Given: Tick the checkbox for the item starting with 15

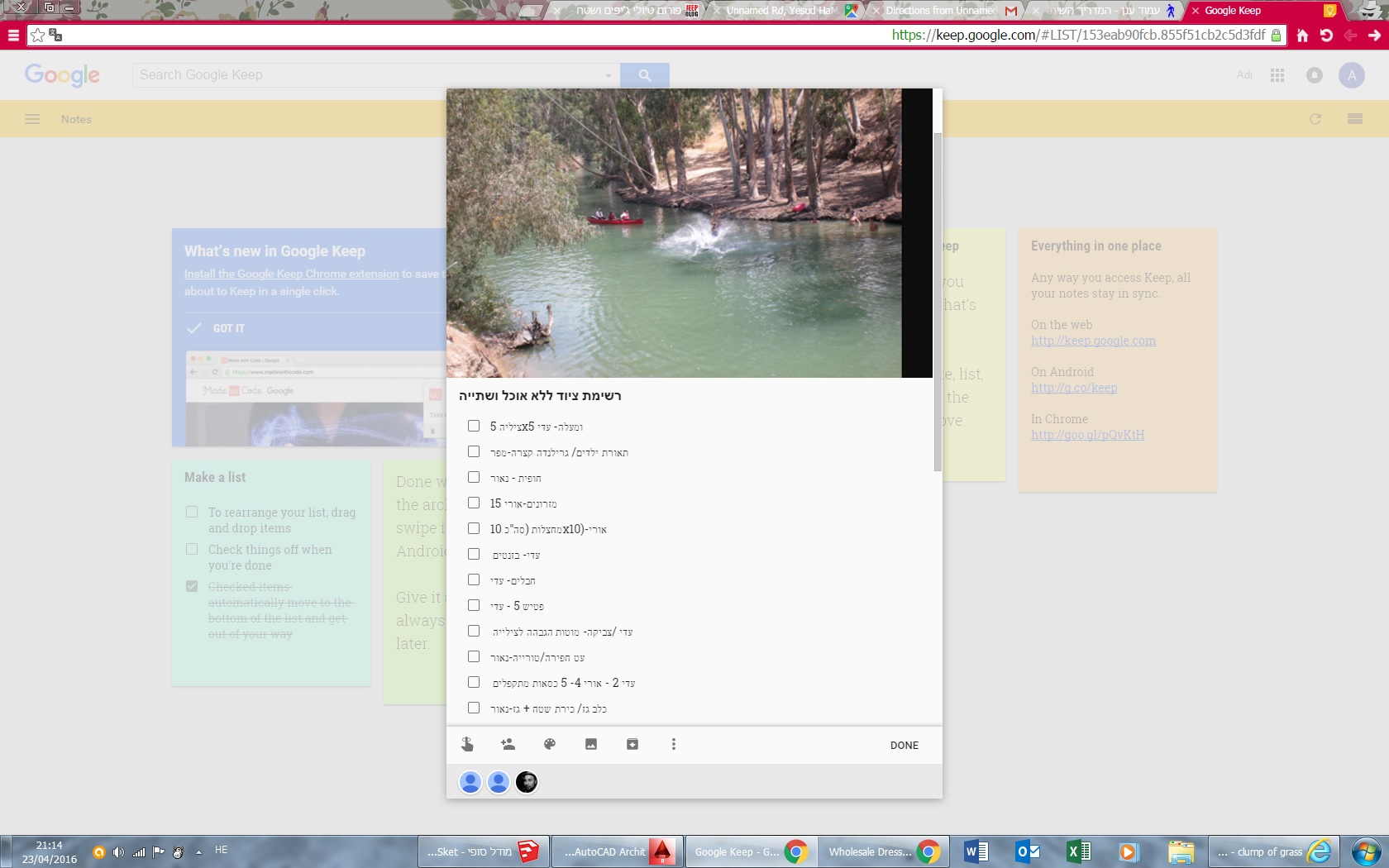Looking at the screenshot, I should point(474,503).
